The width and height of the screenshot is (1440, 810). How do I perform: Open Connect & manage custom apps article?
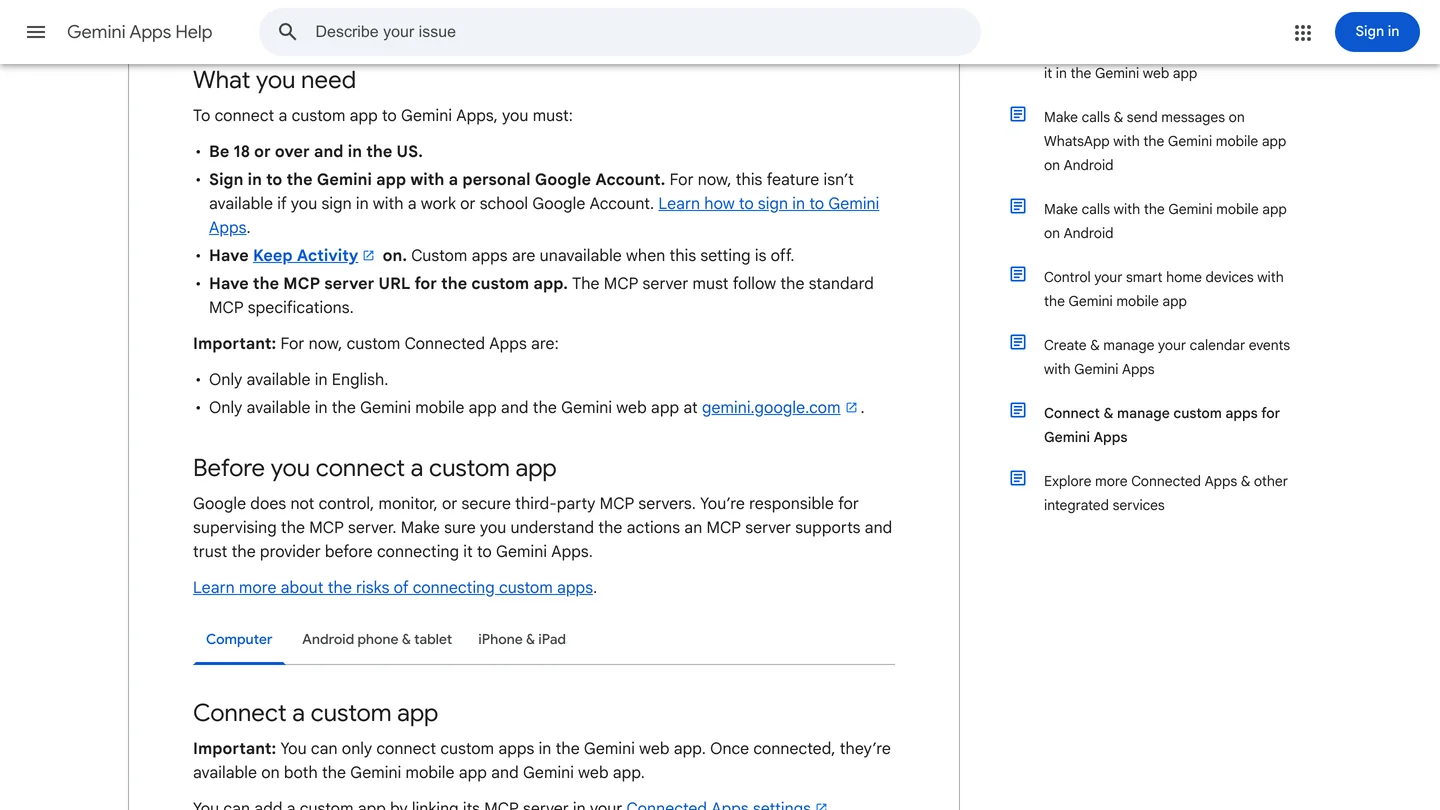1162,425
